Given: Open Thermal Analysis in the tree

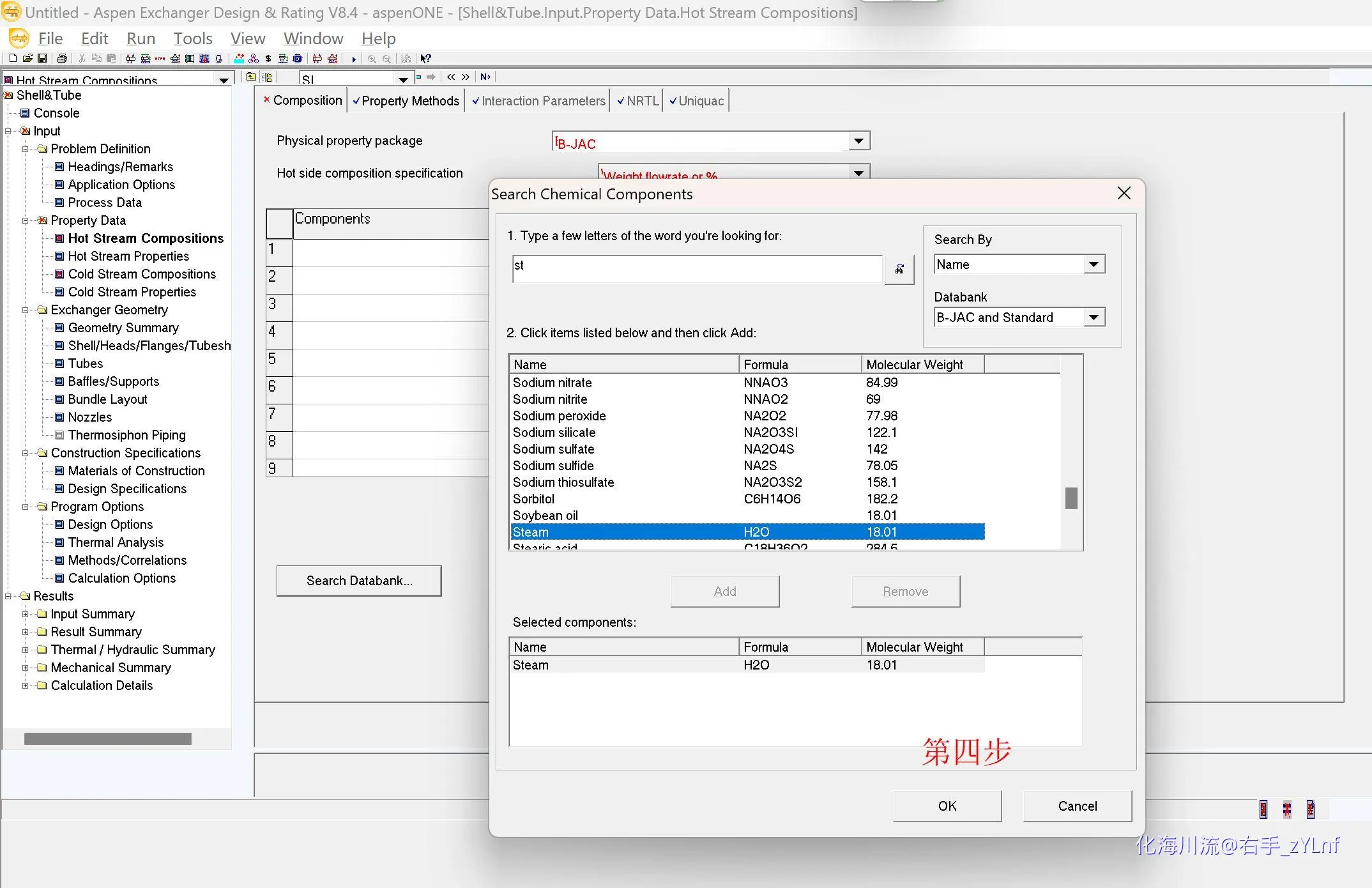Looking at the screenshot, I should pyautogui.click(x=116, y=542).
